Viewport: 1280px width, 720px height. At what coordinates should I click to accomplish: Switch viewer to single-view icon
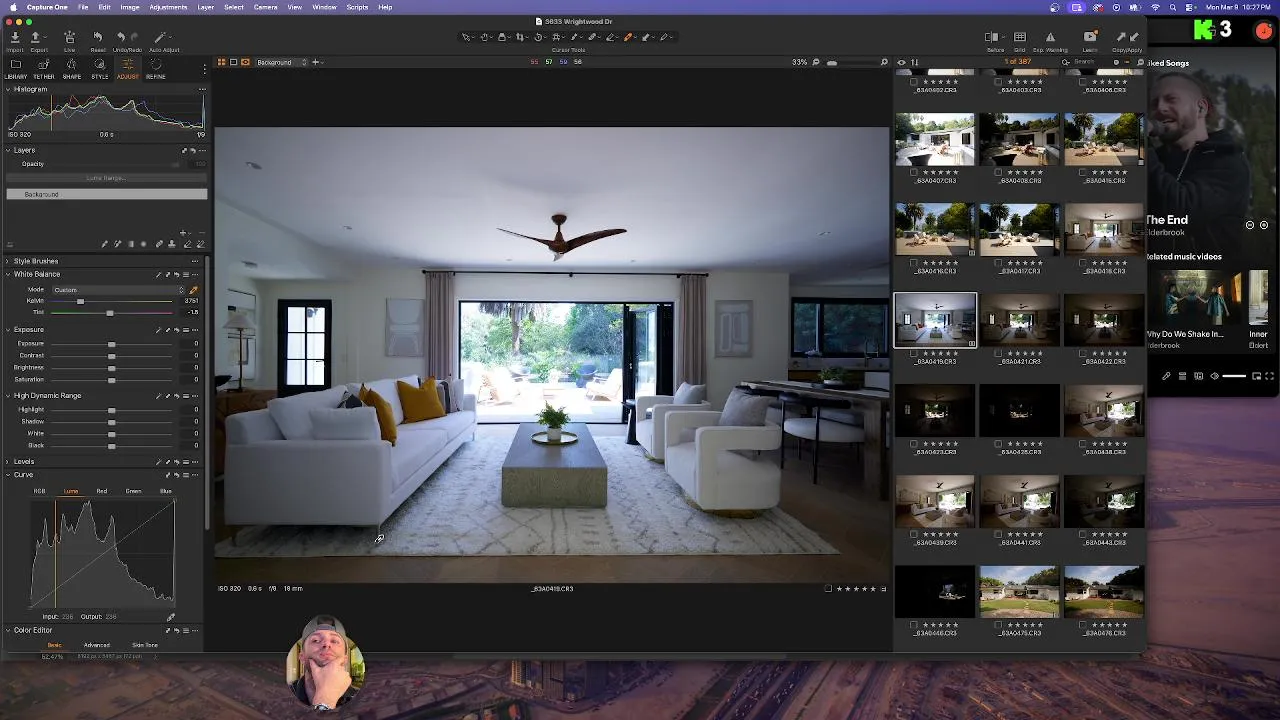[233, 62]
